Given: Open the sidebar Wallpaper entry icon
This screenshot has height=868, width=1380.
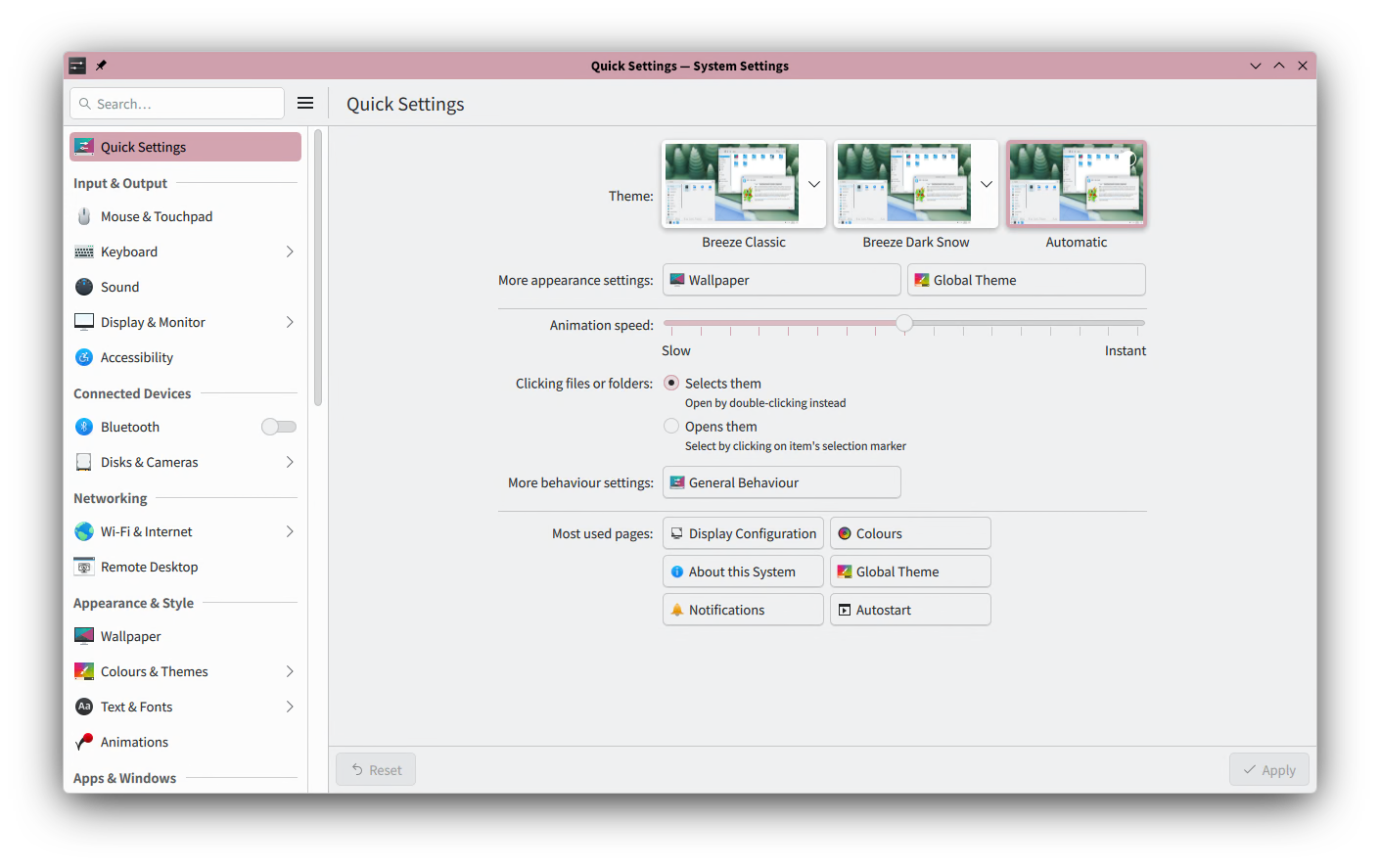Looking at the screenshot, I should click(84, 636).
